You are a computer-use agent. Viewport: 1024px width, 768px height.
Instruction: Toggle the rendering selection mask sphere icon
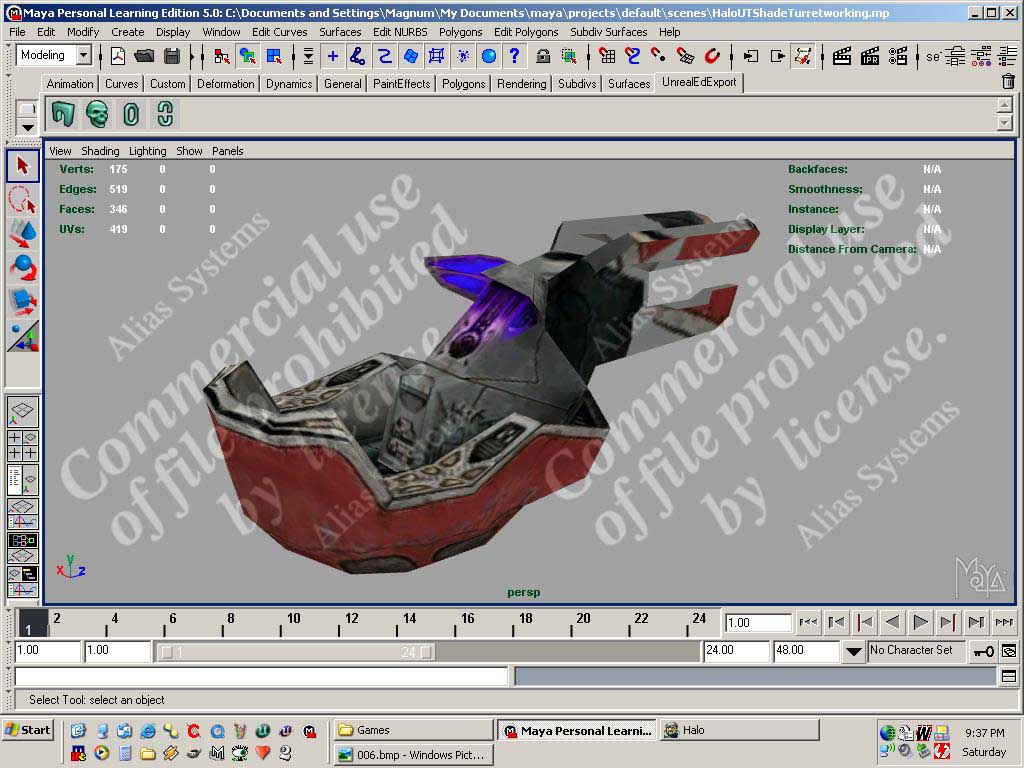(x=488, y=56)
